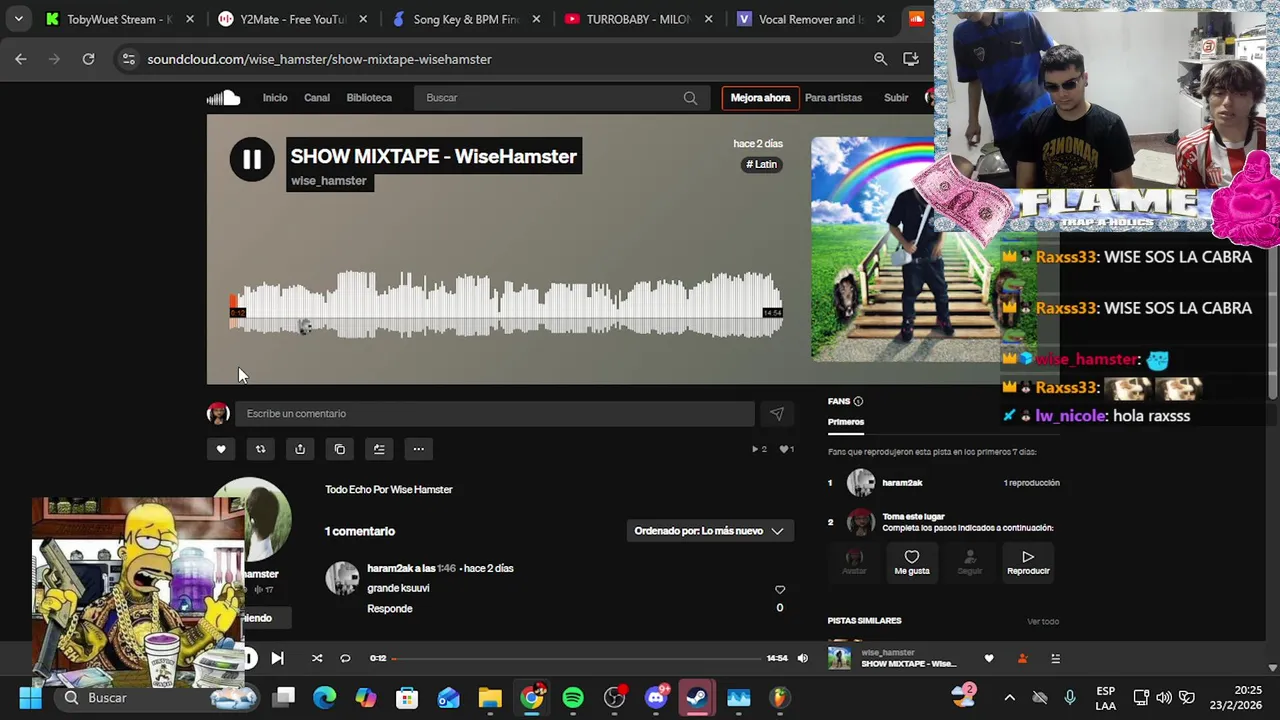Type in the Escribe un comentario field
Viewport: 1280px width, 720px height.
coord(494,414)
